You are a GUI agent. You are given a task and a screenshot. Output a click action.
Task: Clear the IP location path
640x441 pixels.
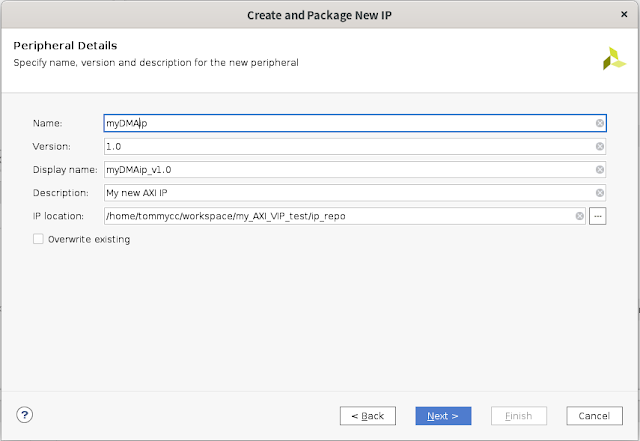click(x=580, y=216)
